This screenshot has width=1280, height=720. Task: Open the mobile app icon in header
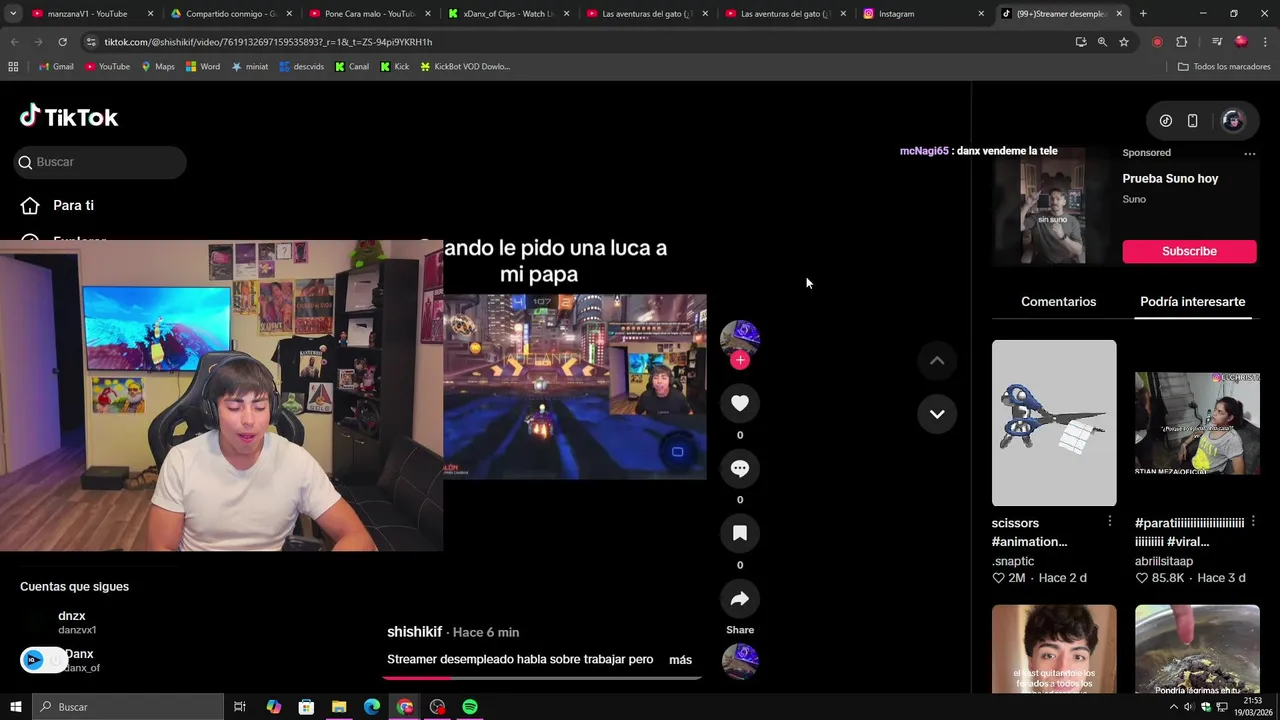click(x=1192, y=121)
